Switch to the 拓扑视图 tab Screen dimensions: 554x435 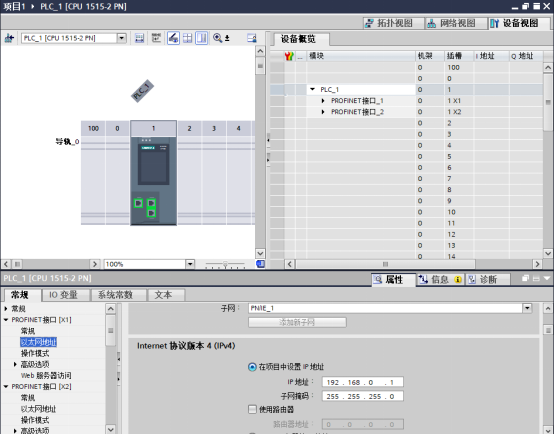(x=394, y=23)
